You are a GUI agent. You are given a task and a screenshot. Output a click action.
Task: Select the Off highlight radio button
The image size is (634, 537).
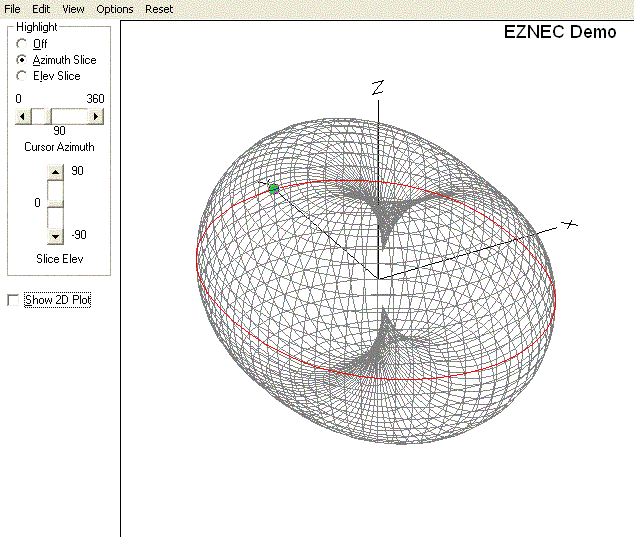point(22,44)
